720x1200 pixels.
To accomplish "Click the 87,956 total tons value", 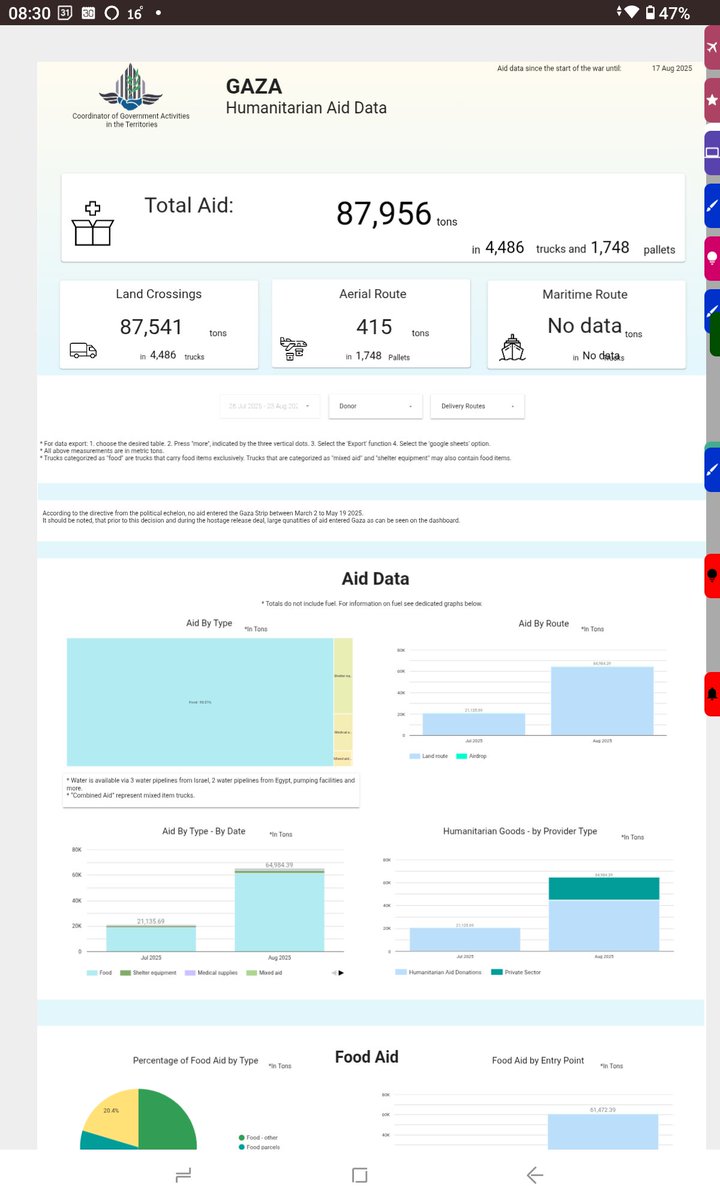I will 384,213.
